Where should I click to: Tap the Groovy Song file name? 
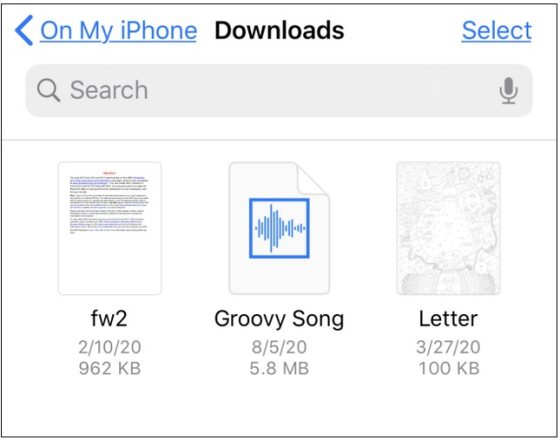coord(279,319)
